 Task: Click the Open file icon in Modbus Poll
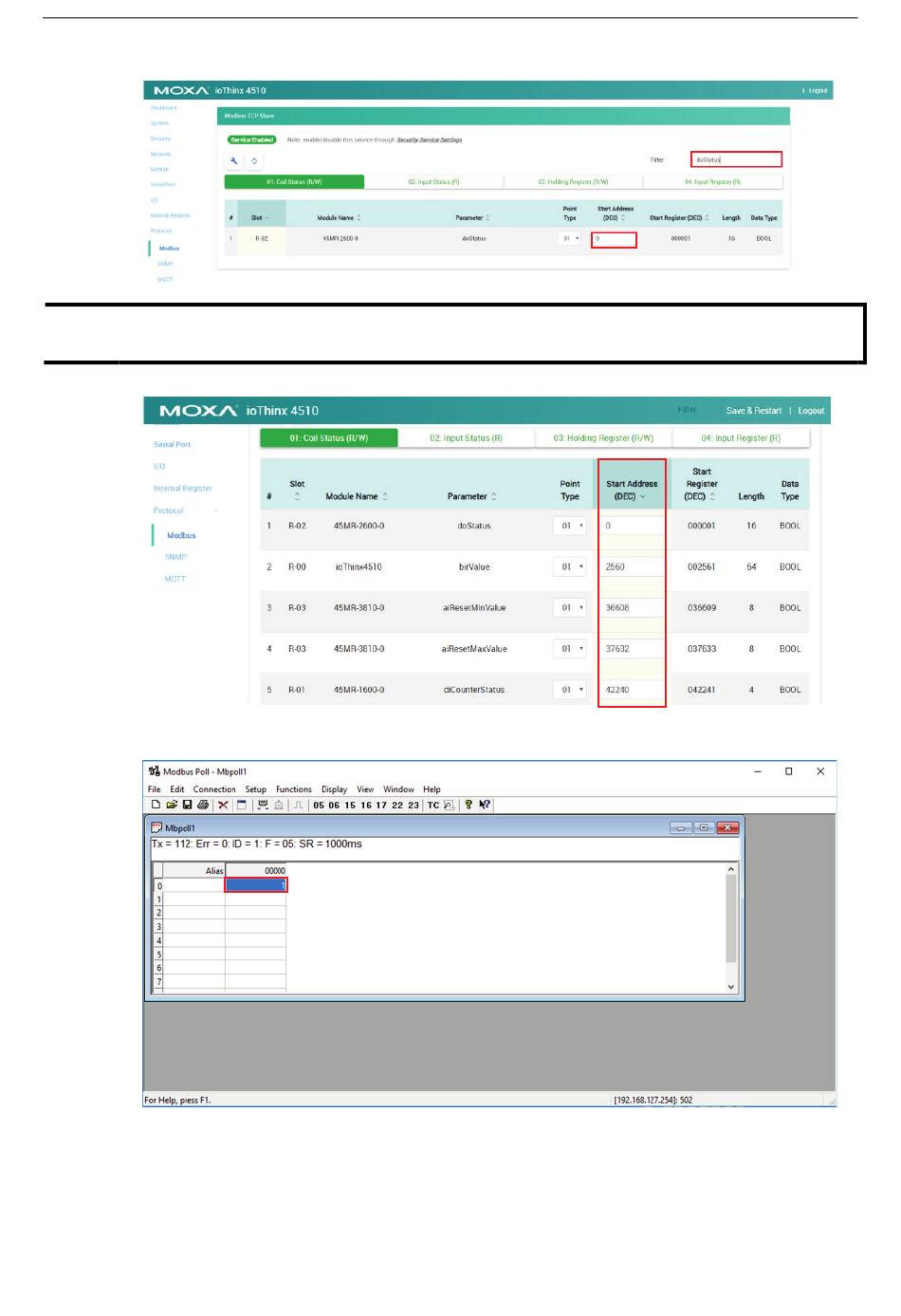pos(172,805)
